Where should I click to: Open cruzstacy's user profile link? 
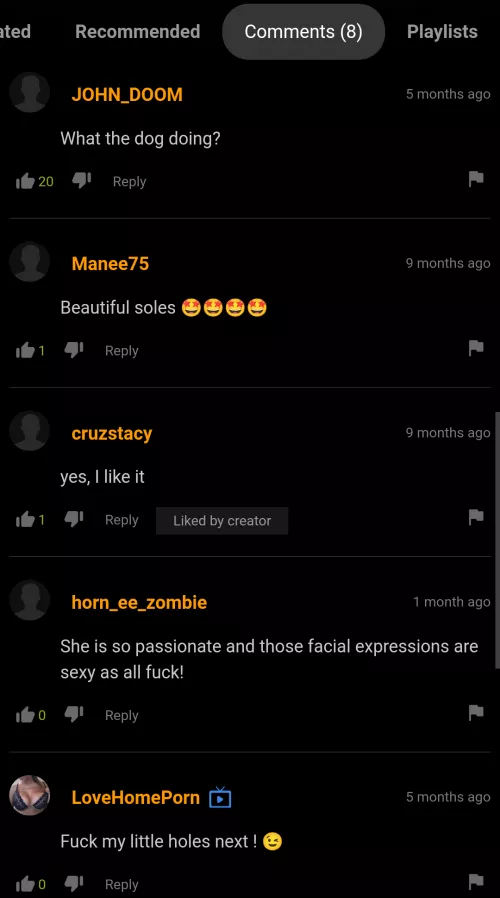(x=112, y=434)
